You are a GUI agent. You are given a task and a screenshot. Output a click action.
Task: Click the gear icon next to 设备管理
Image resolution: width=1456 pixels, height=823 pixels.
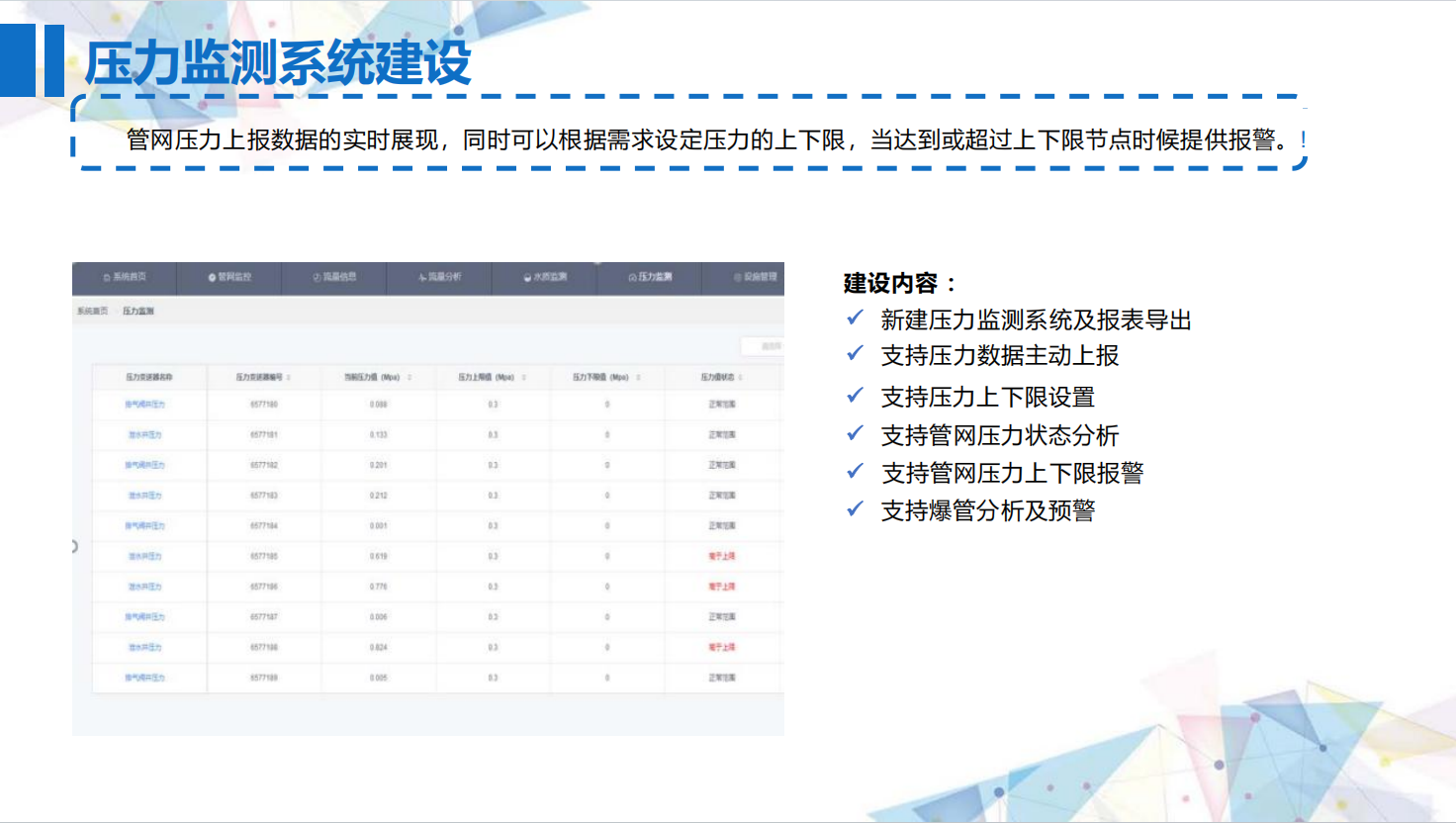tap(738, 278)
